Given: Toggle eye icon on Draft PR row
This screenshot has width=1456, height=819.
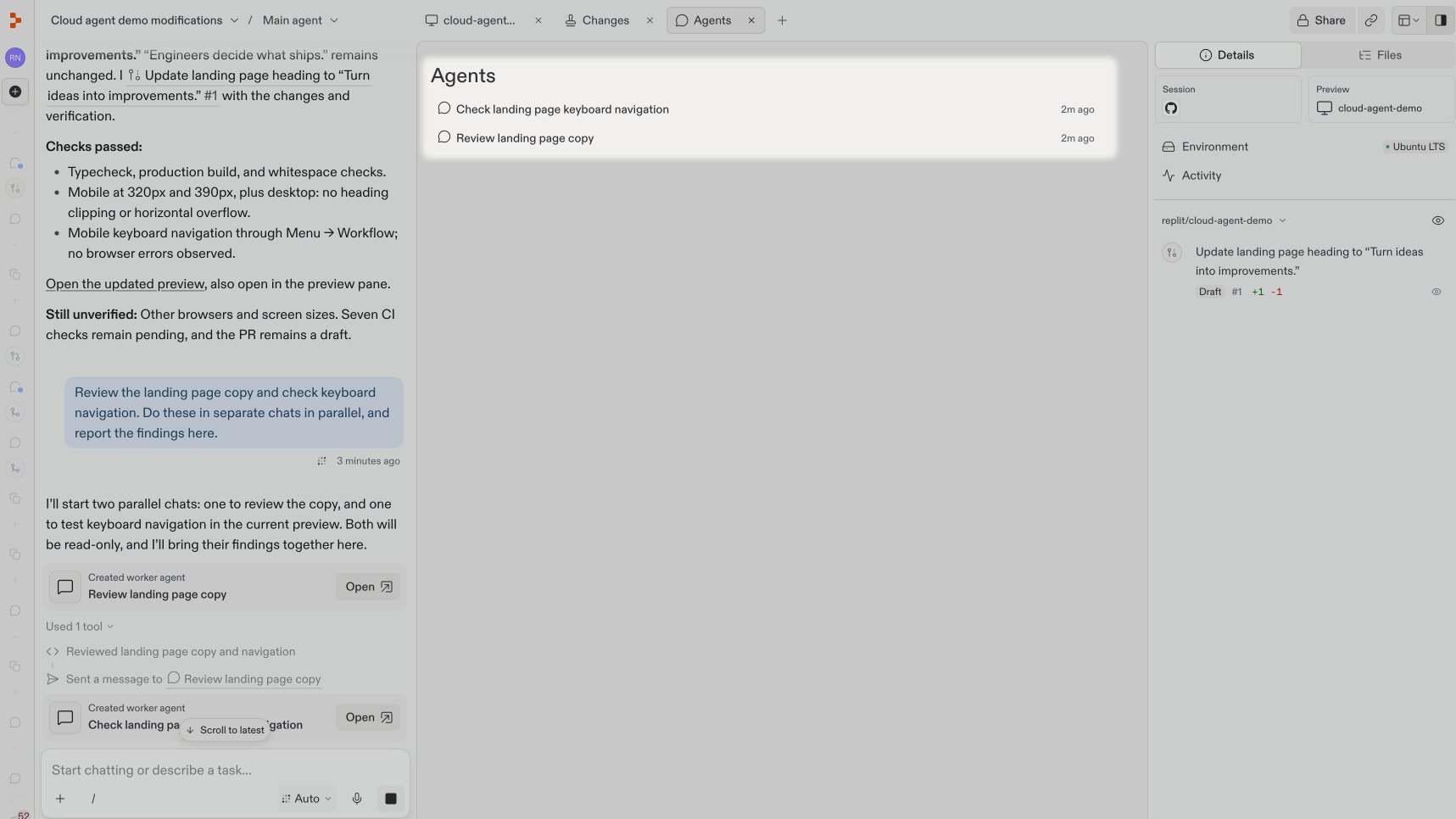Looking at the screenshot, I should pos(1436,292).
